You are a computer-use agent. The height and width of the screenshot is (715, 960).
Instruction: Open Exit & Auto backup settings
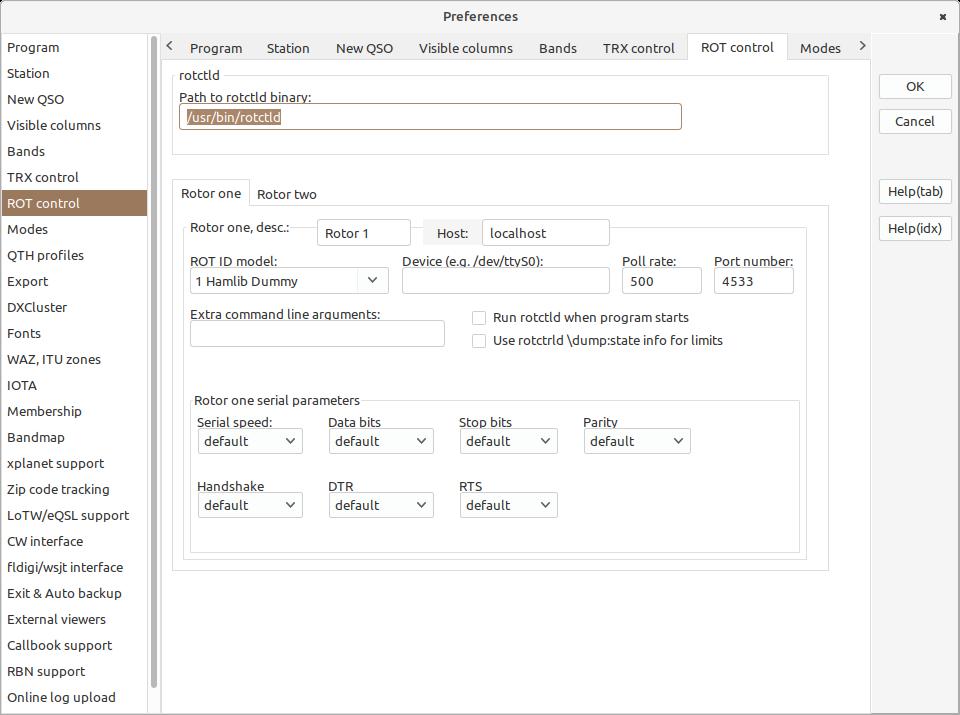click(x=74, y=594)
